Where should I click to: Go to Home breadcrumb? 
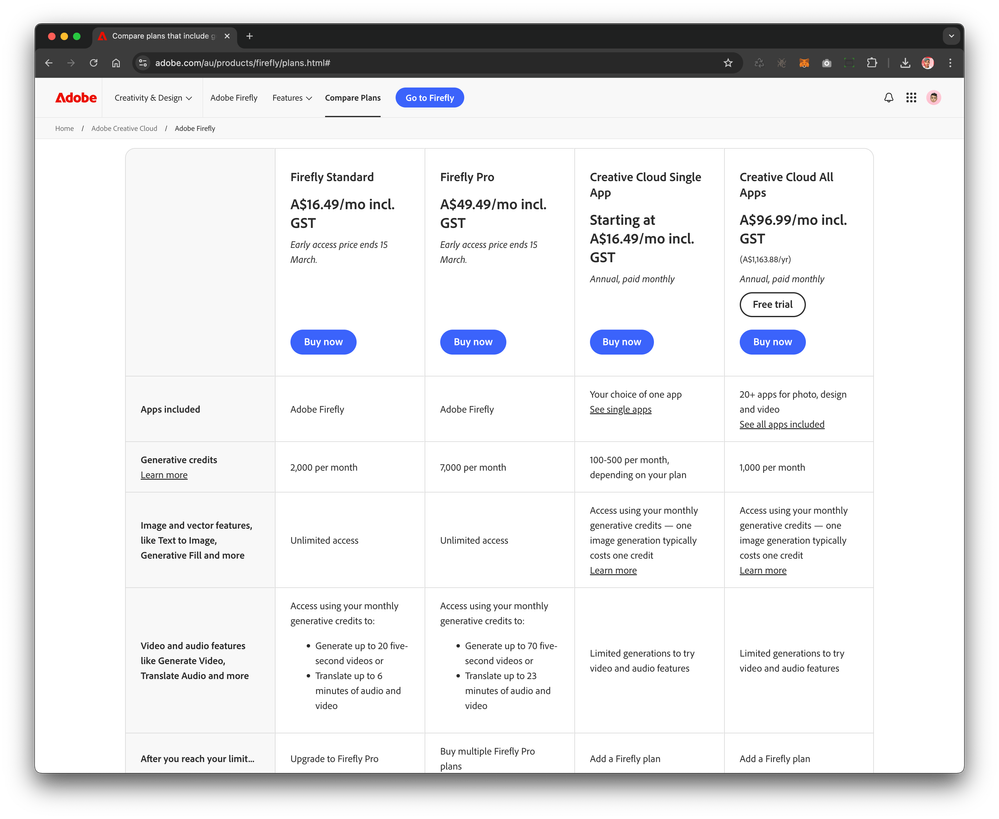(64, 128)
